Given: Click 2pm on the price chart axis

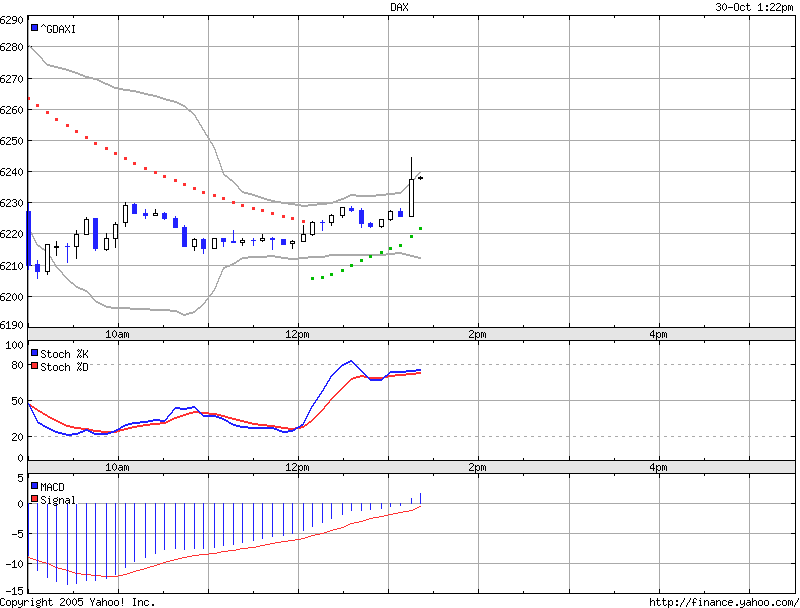Looking at the screenshot, I should tap(477, 334).
